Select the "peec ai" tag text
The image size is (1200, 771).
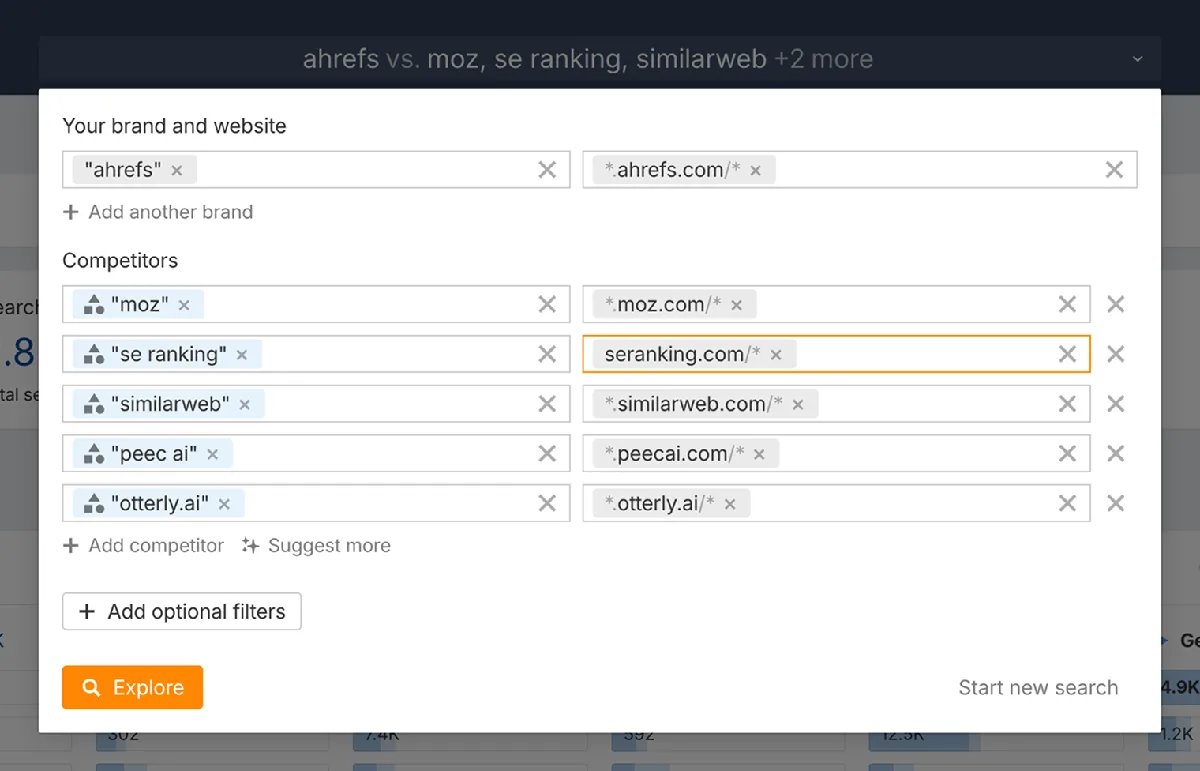(154, 454)
